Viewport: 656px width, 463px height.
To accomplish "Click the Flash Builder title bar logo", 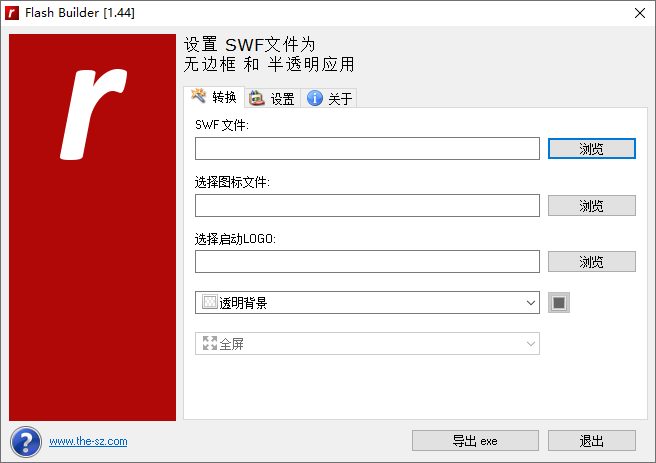I will coord(12,13).
